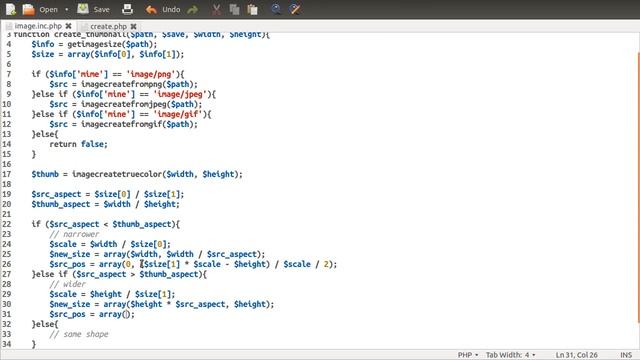Paste from clipboard icon
This screenshot has height=360, width=640.
coord(252,9)
